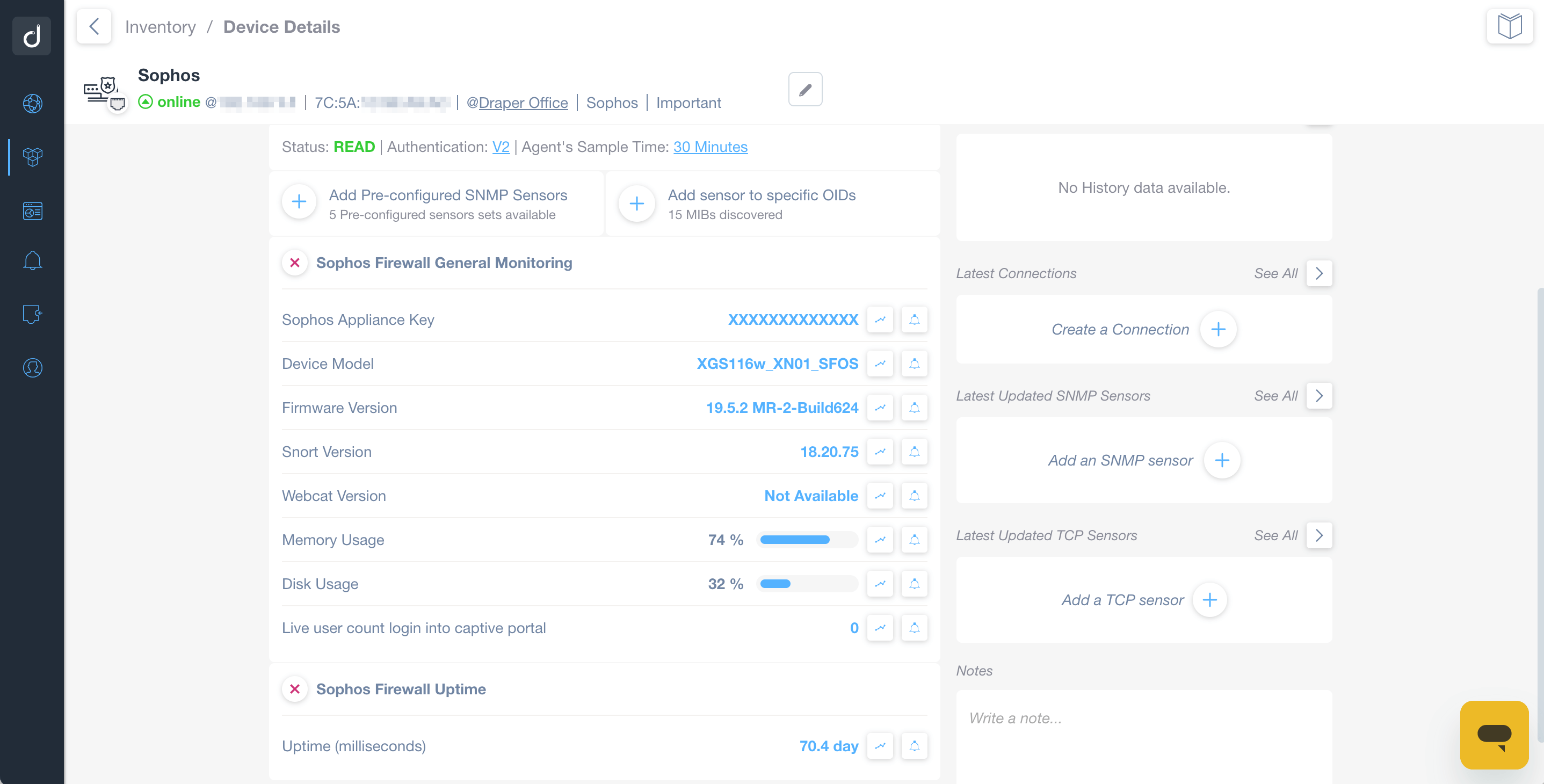Click the Important tag in device header

pyautogui.click(x=688, y=103)
